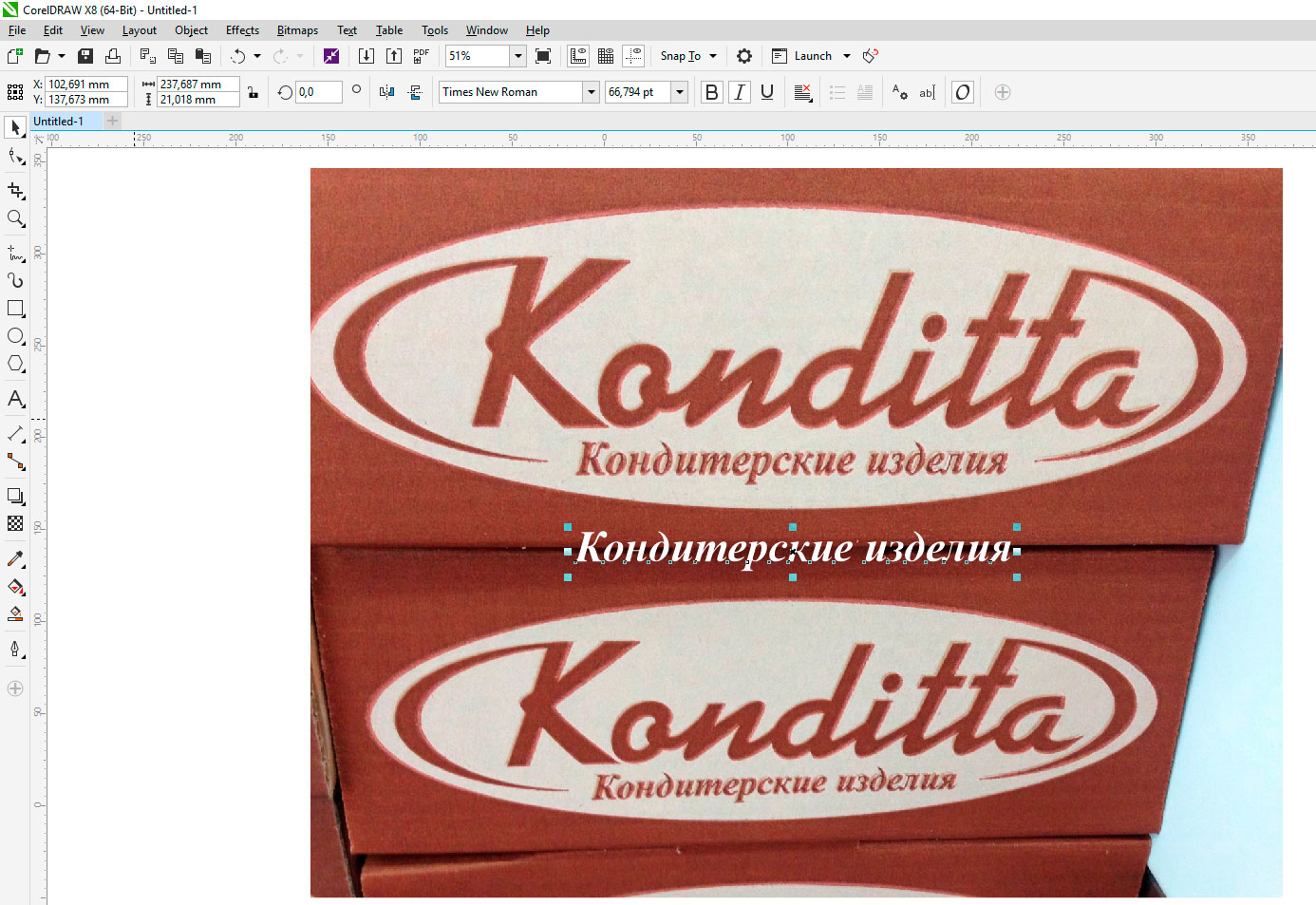Viewport: 1316px width, 905px height.
Task: Expand the Open recent files arrow
Action: point(62,56)
